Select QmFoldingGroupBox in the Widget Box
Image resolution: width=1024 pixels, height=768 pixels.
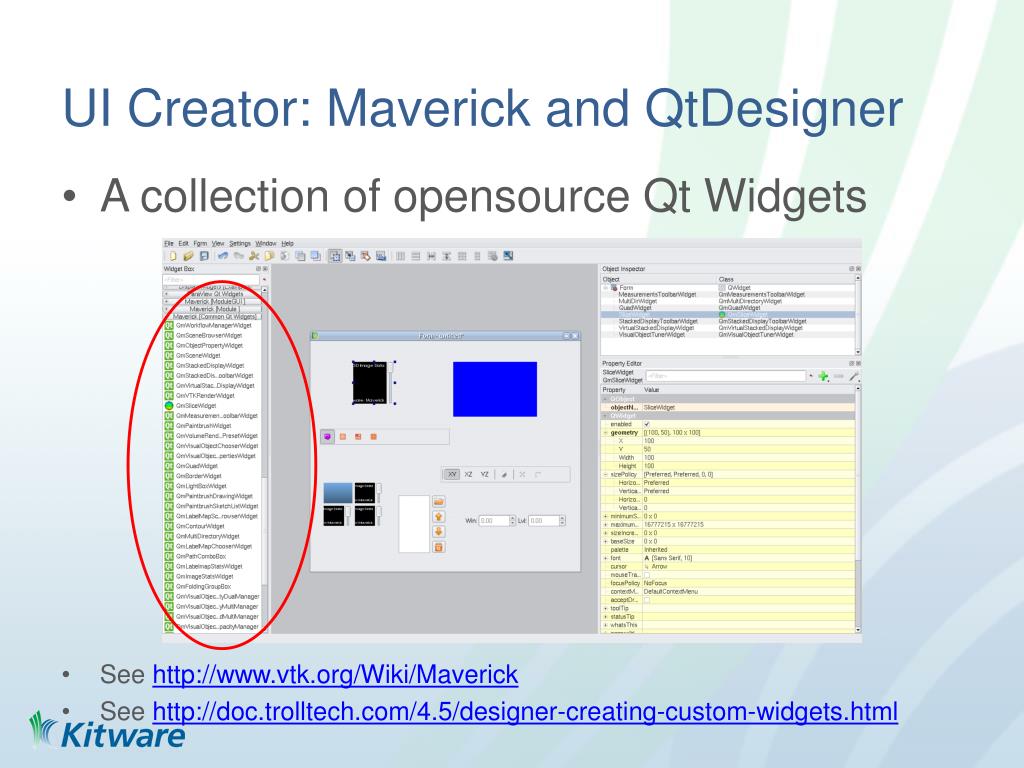pos(203,586)
